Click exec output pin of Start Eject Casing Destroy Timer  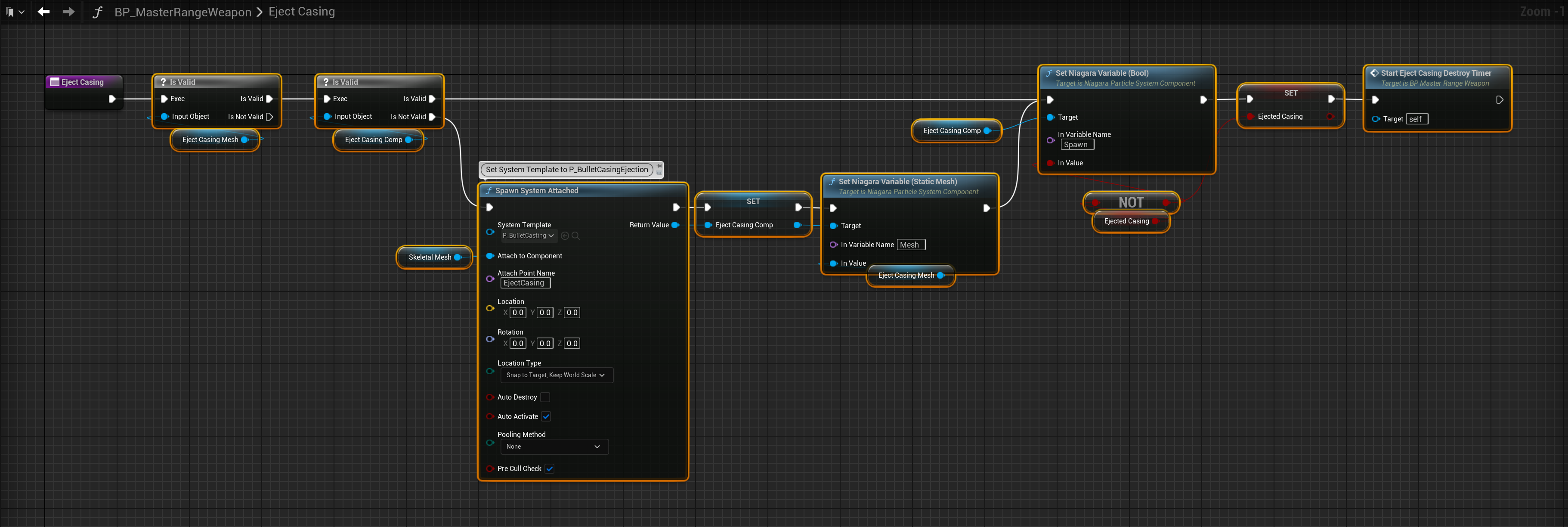1499,100
